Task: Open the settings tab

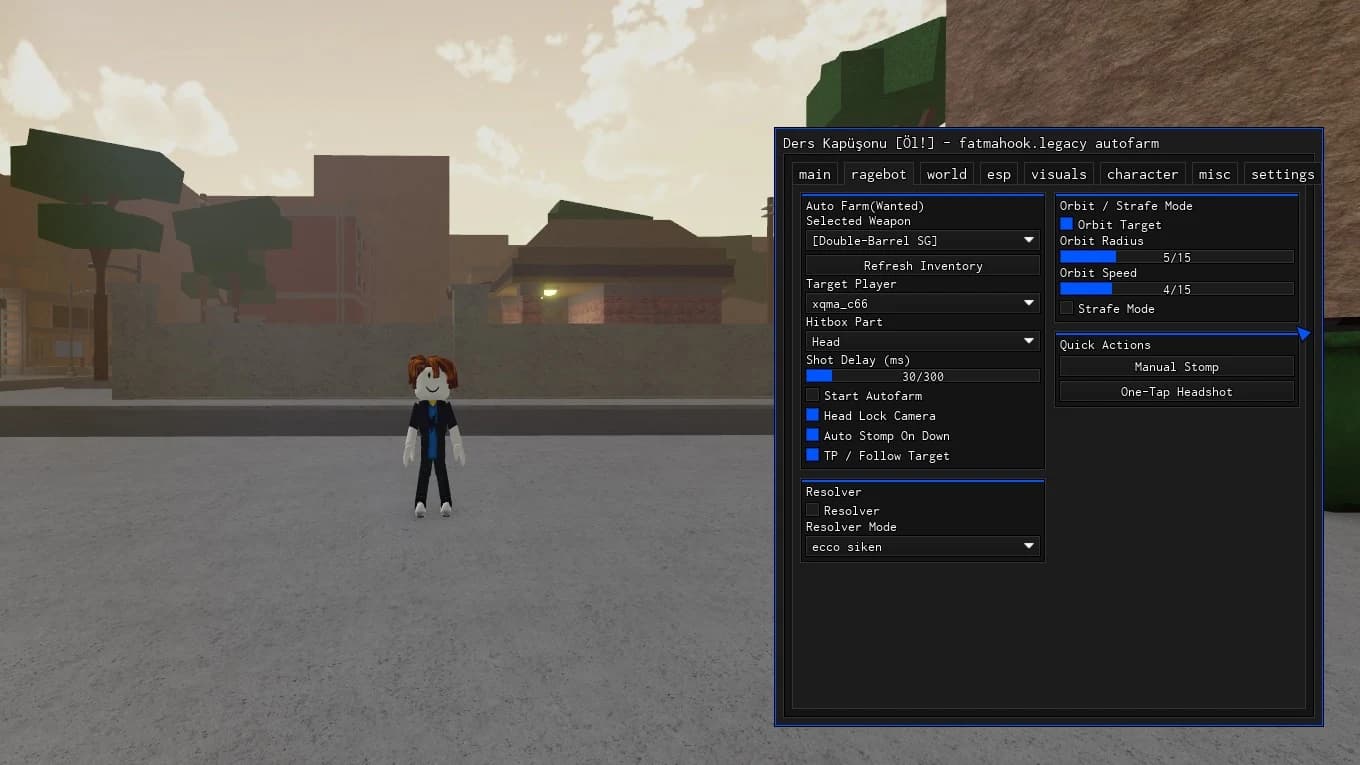Action: click(1282, 174)
